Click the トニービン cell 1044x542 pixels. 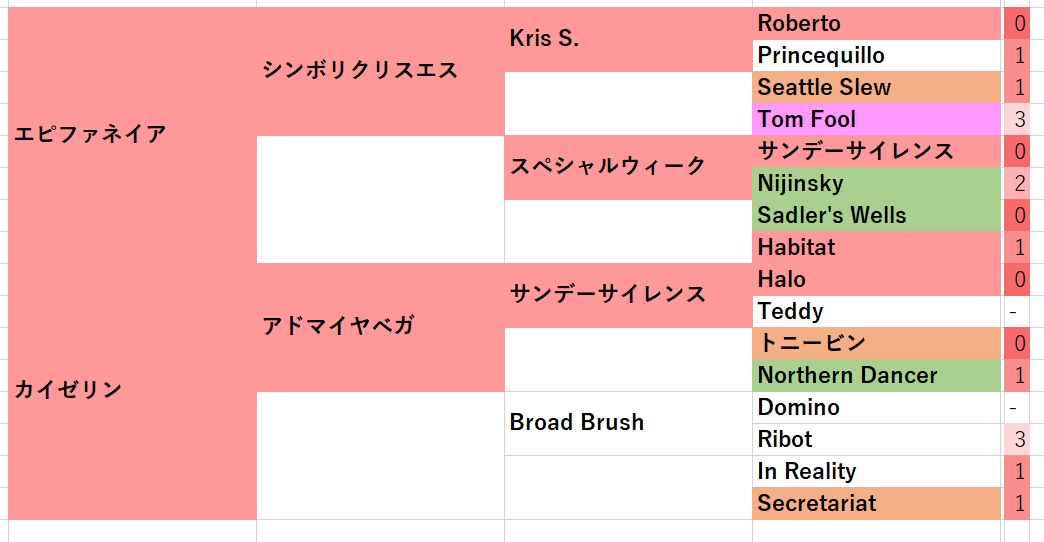pyautogui.click(x=876, y=343)
